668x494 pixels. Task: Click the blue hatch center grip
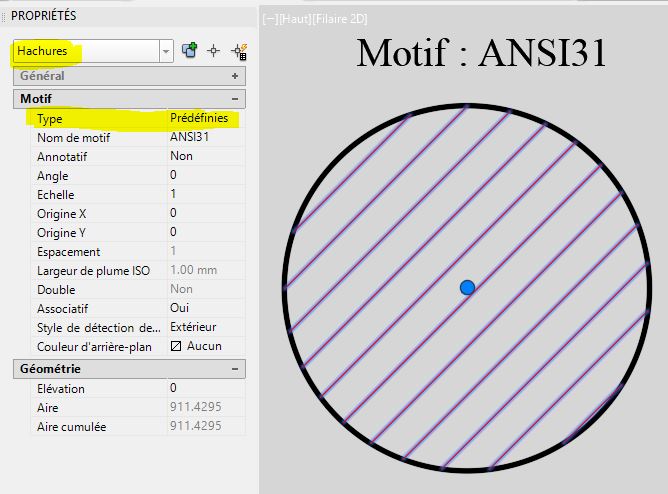tap(467, 287)
